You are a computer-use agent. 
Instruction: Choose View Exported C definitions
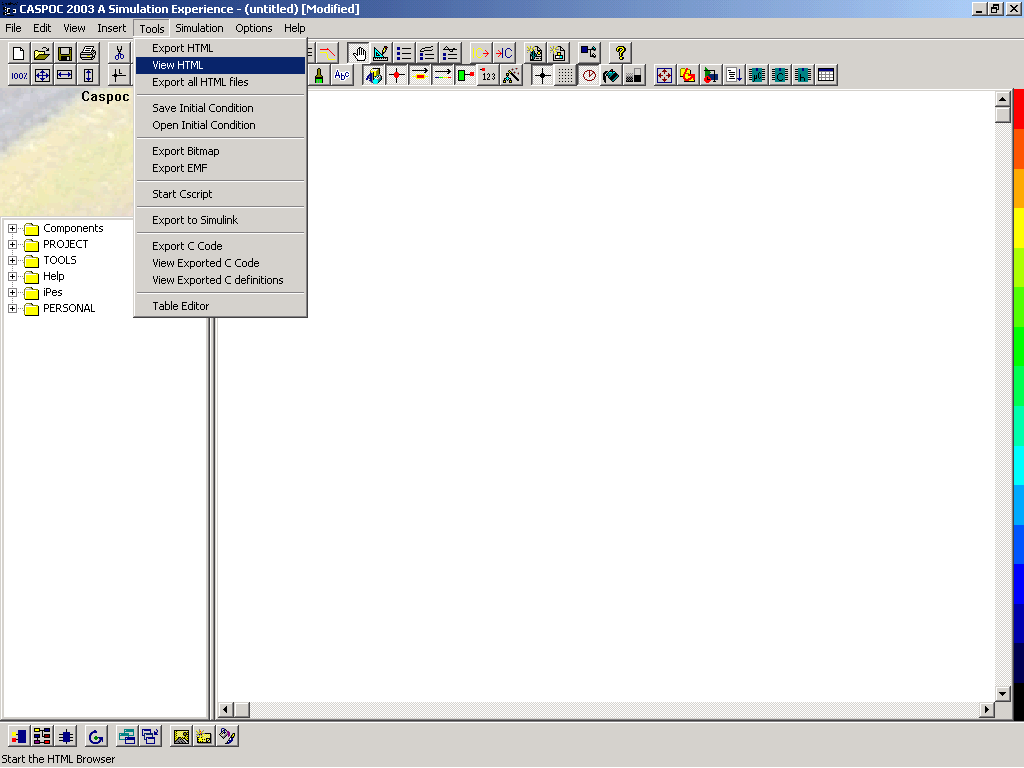[220, 280]
